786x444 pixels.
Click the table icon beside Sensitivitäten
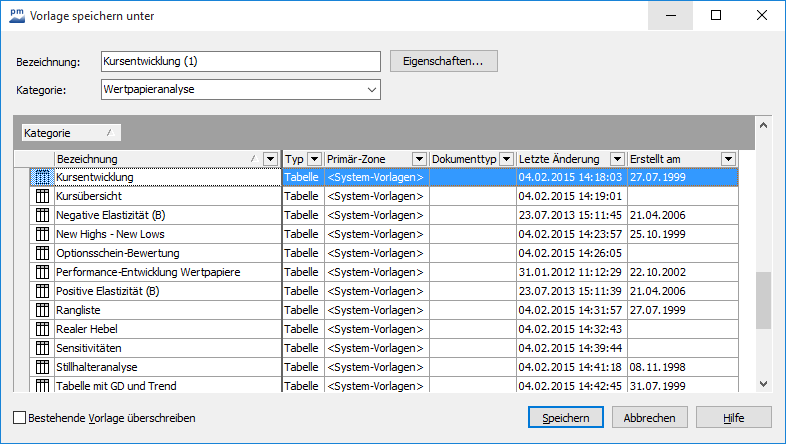click(x=42, y=348)
